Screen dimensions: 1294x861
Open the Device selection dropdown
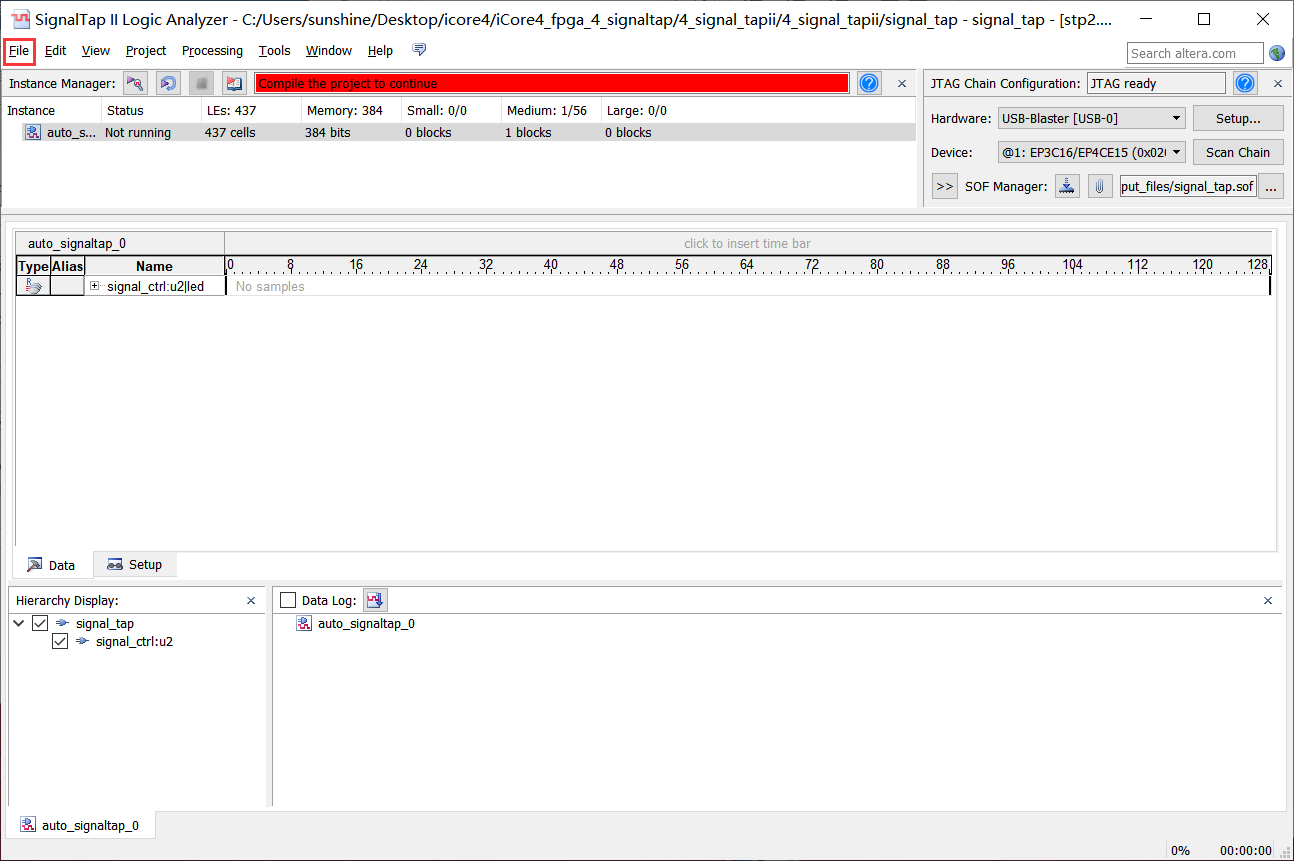pyautogui.click(x=1091, y=153)
